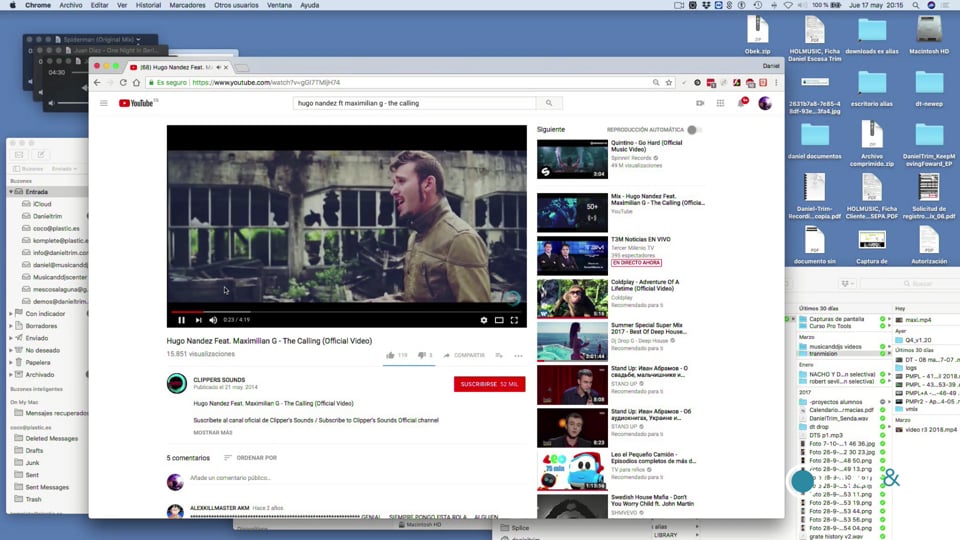
Task: Select iCloud inbox in Mail sidebar
Action: click(42, 204)
